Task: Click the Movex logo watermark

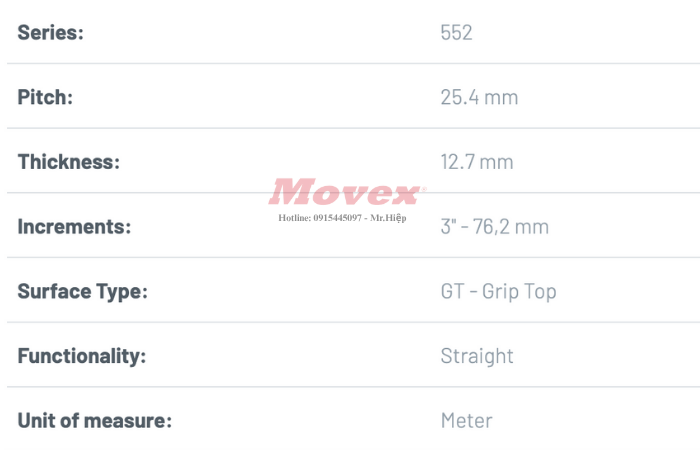Action: (347, 191)
